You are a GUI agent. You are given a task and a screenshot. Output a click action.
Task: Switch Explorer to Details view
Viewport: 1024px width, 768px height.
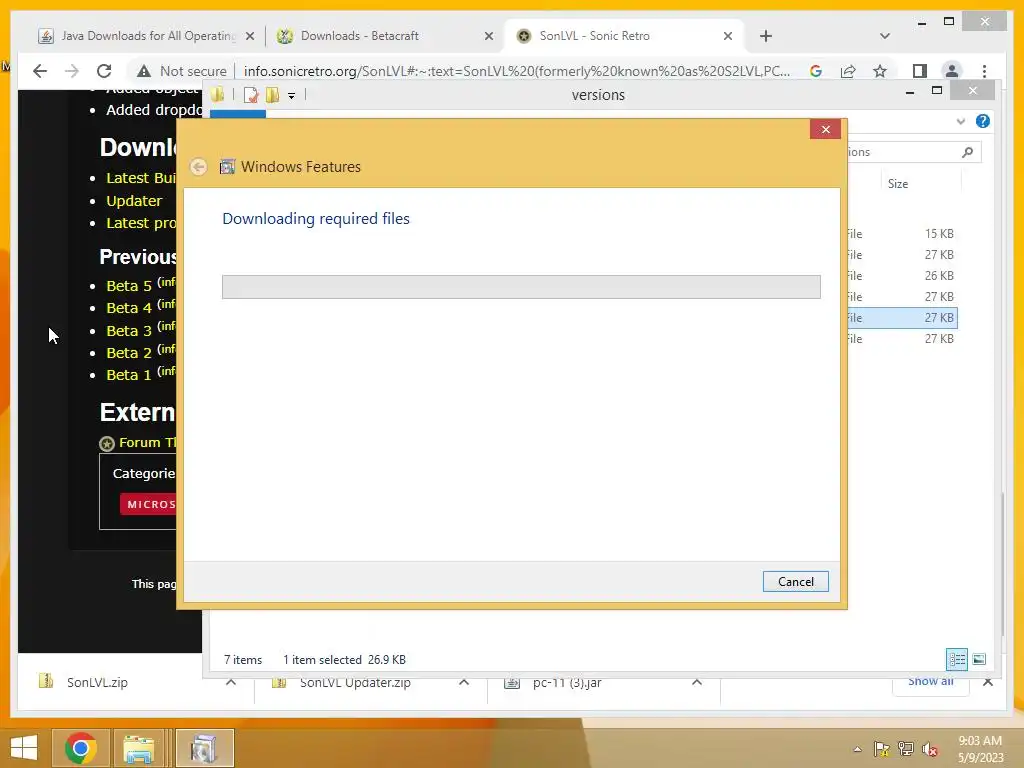pyautogui.click(x=957, y=660)
